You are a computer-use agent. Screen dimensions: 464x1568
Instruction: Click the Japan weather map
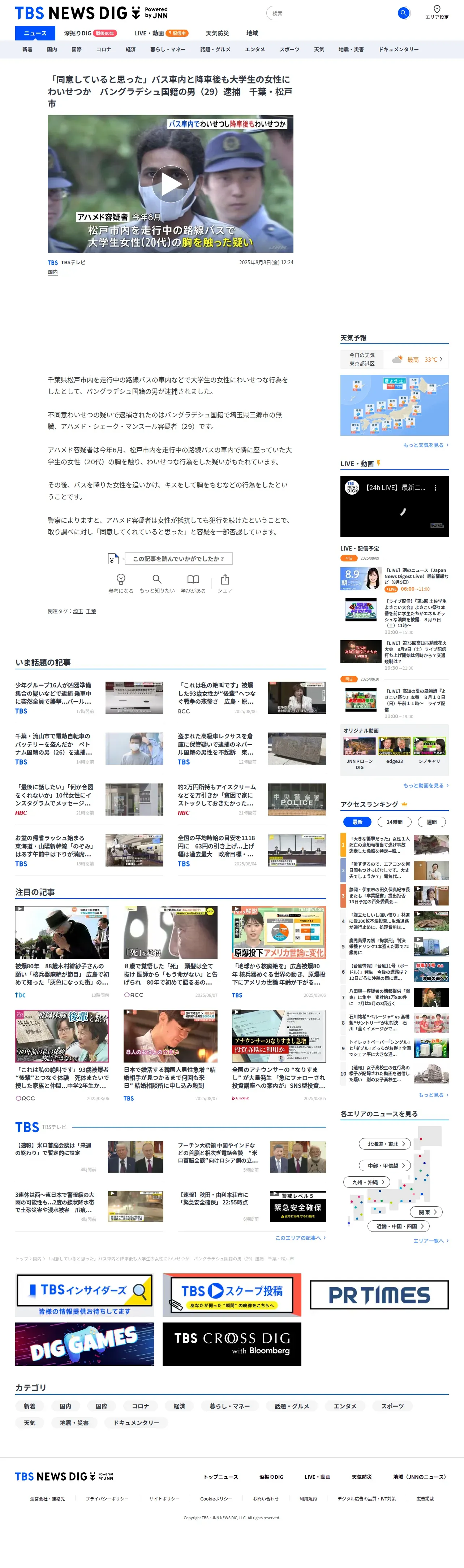tap(394, 405)
